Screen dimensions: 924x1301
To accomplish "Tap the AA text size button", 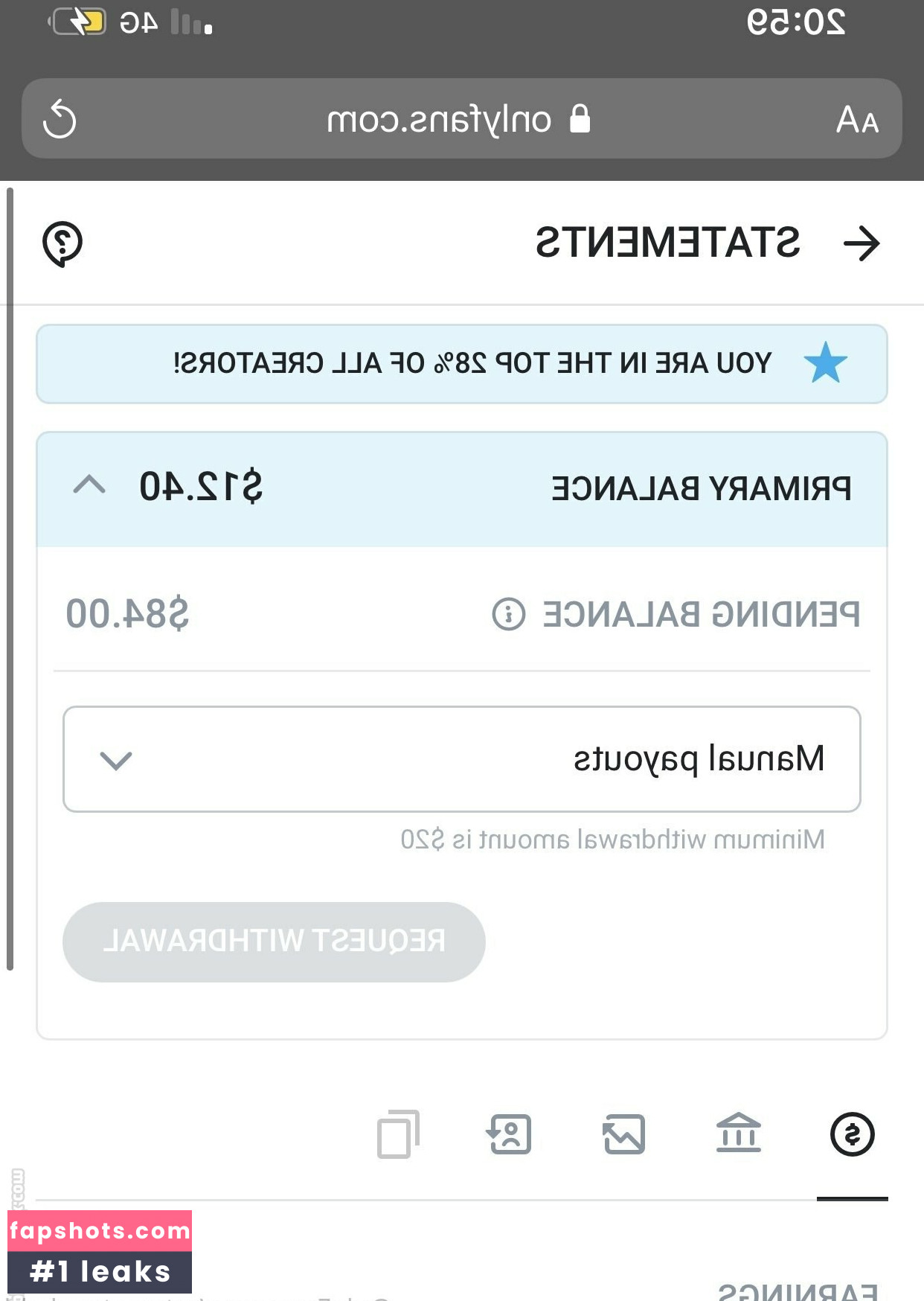I will (857, 120).
